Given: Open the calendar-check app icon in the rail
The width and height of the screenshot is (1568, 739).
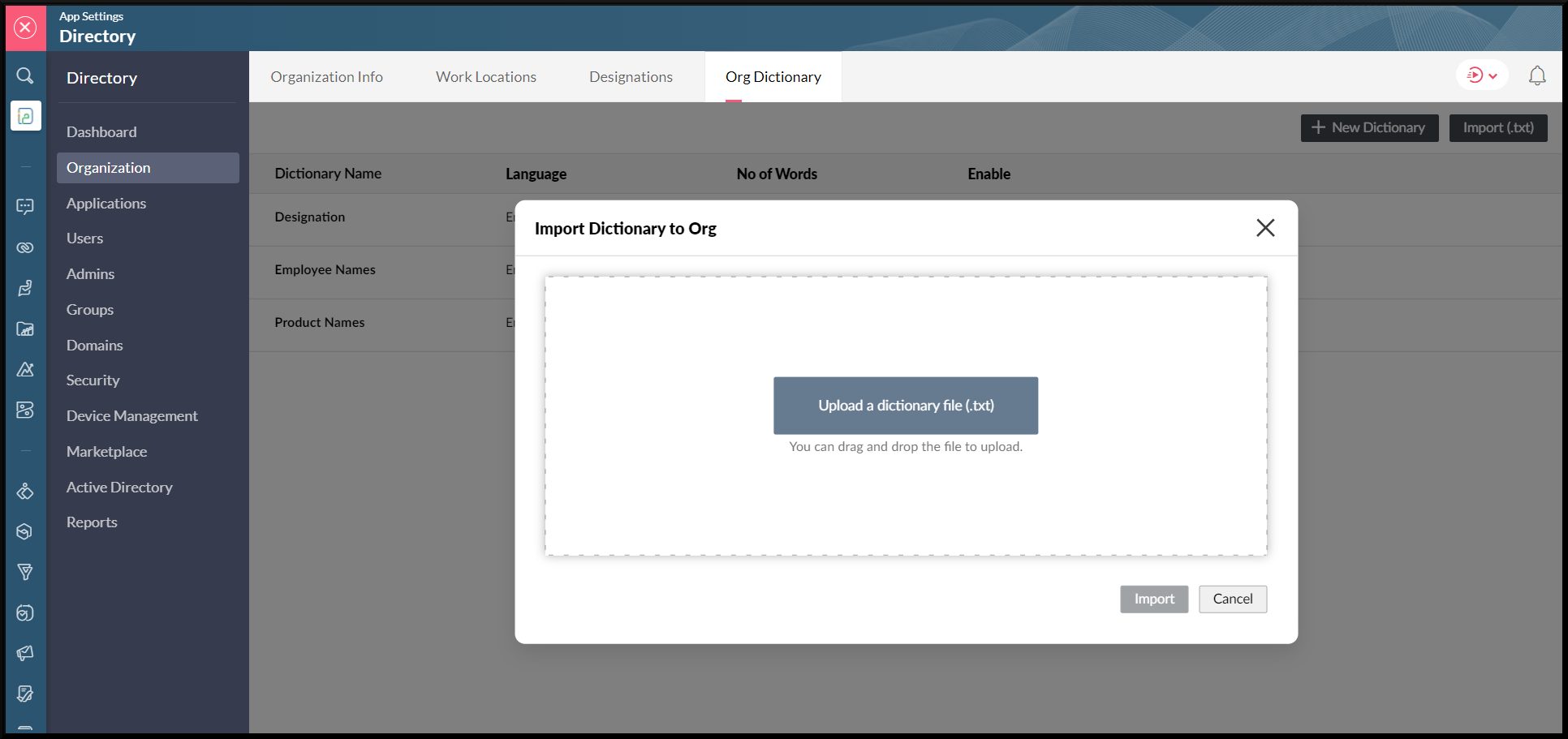Looking at the screenshot, I should [x=25, y=612].
